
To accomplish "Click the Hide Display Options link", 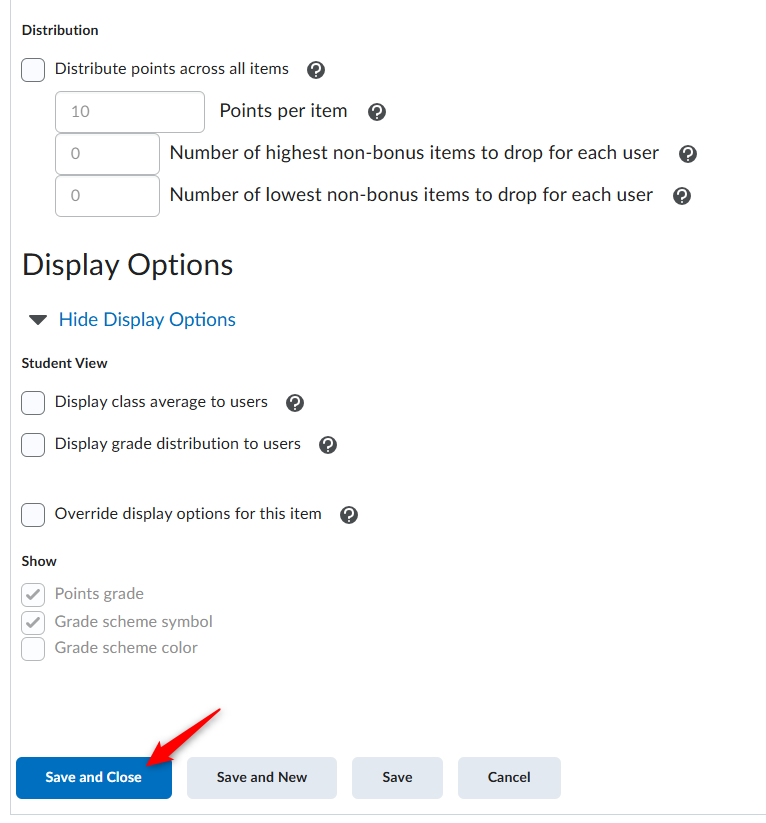I will (147, 320).
